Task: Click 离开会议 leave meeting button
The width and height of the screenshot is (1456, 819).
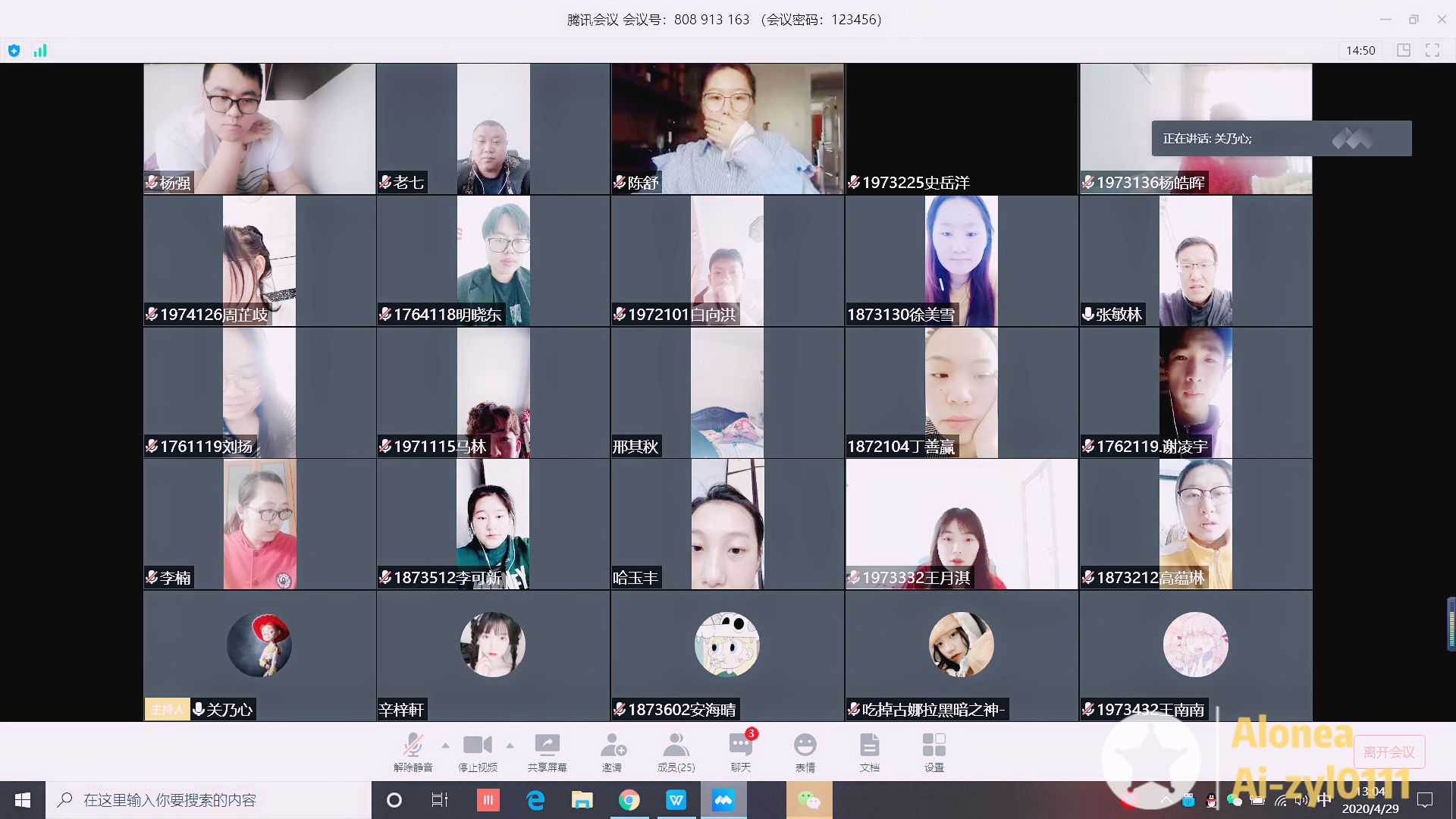Action: pyautogui.click(x=1389, y=752)
